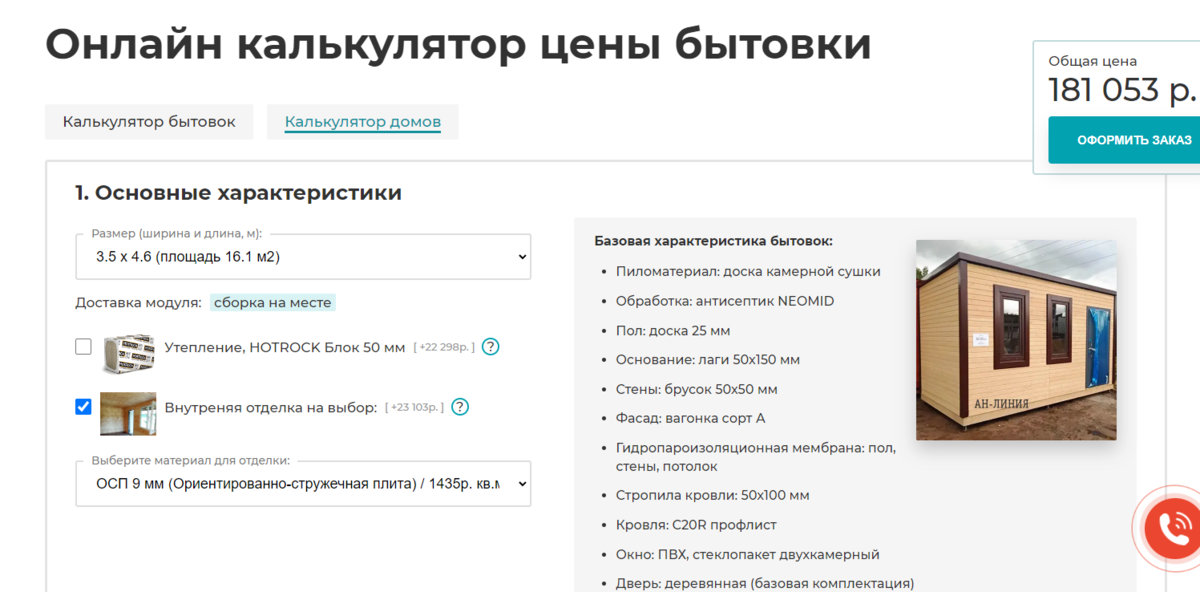Click text Основание: лаги 50х150 мм
This screenshot has width=1200, height=592.
pyautogui.click(x=708, y=359)
